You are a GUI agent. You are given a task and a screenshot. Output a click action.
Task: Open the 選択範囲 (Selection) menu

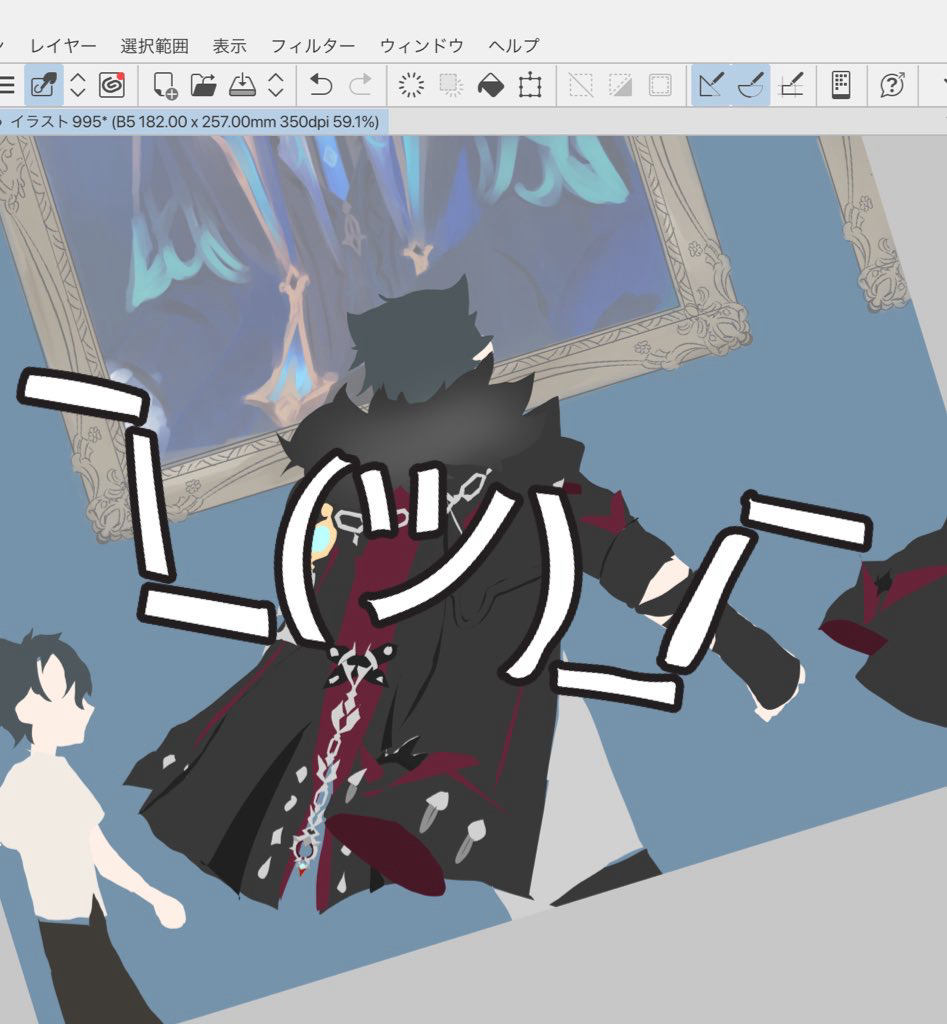pos(154,45)
